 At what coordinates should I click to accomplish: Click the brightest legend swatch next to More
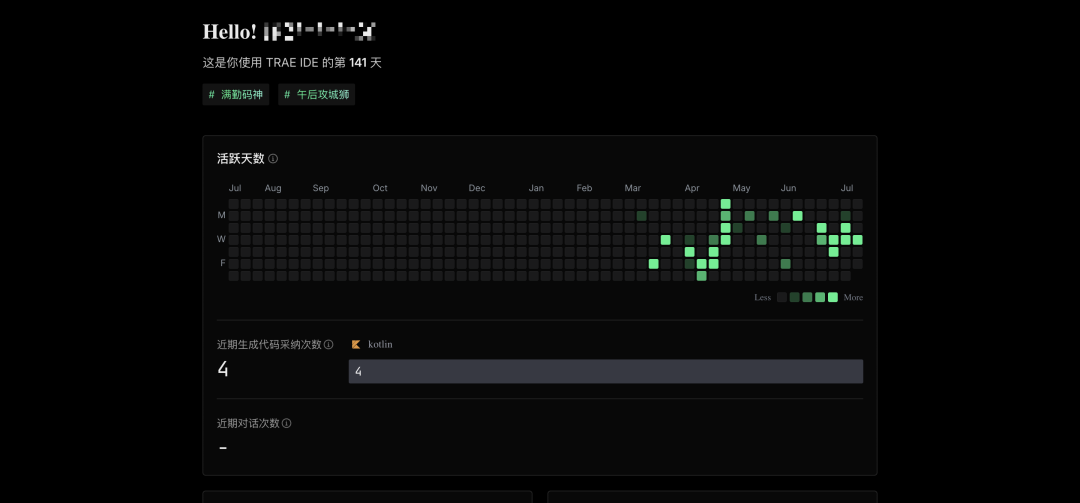[833, 297]
